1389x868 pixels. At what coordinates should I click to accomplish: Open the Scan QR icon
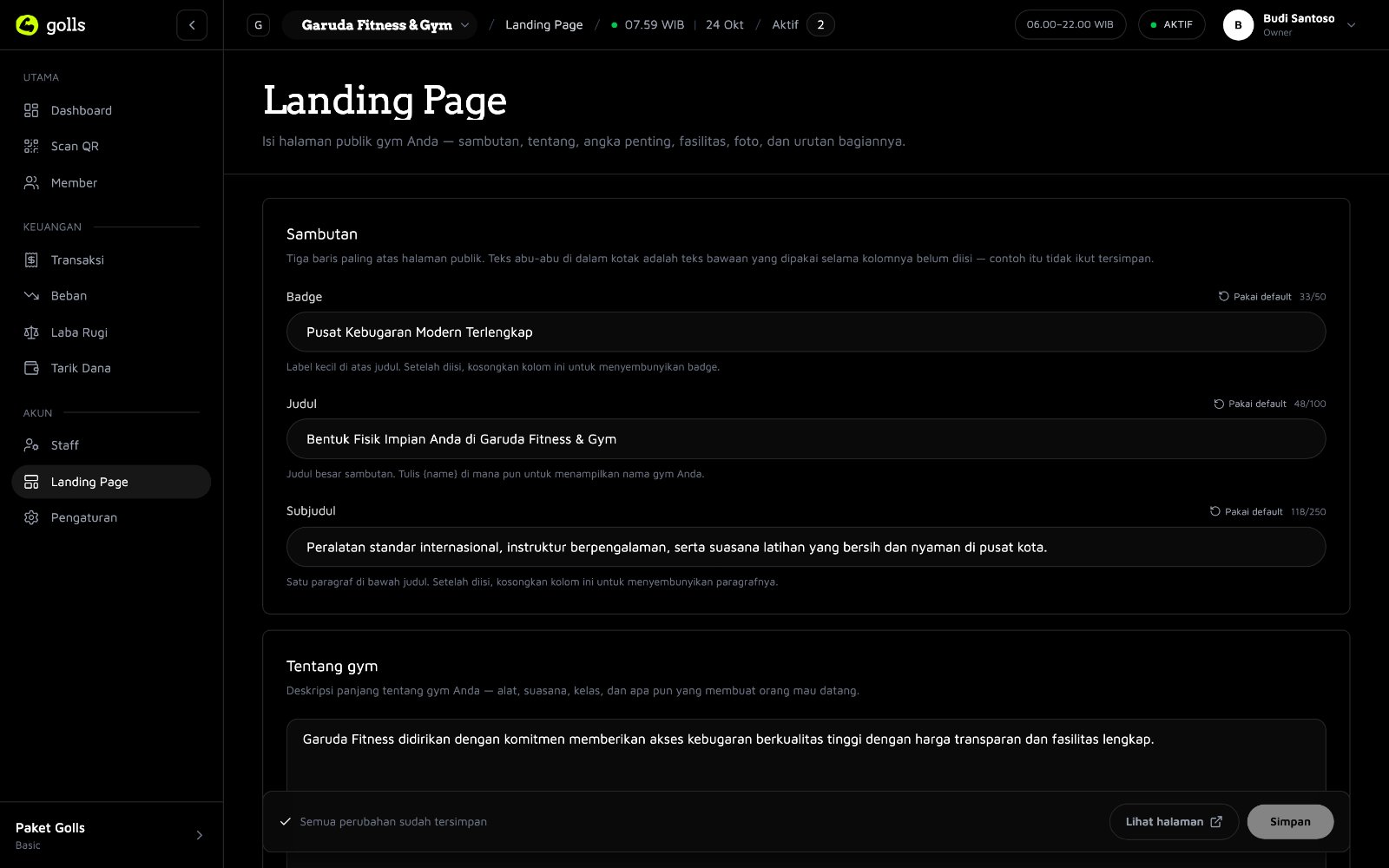(31, 146)
